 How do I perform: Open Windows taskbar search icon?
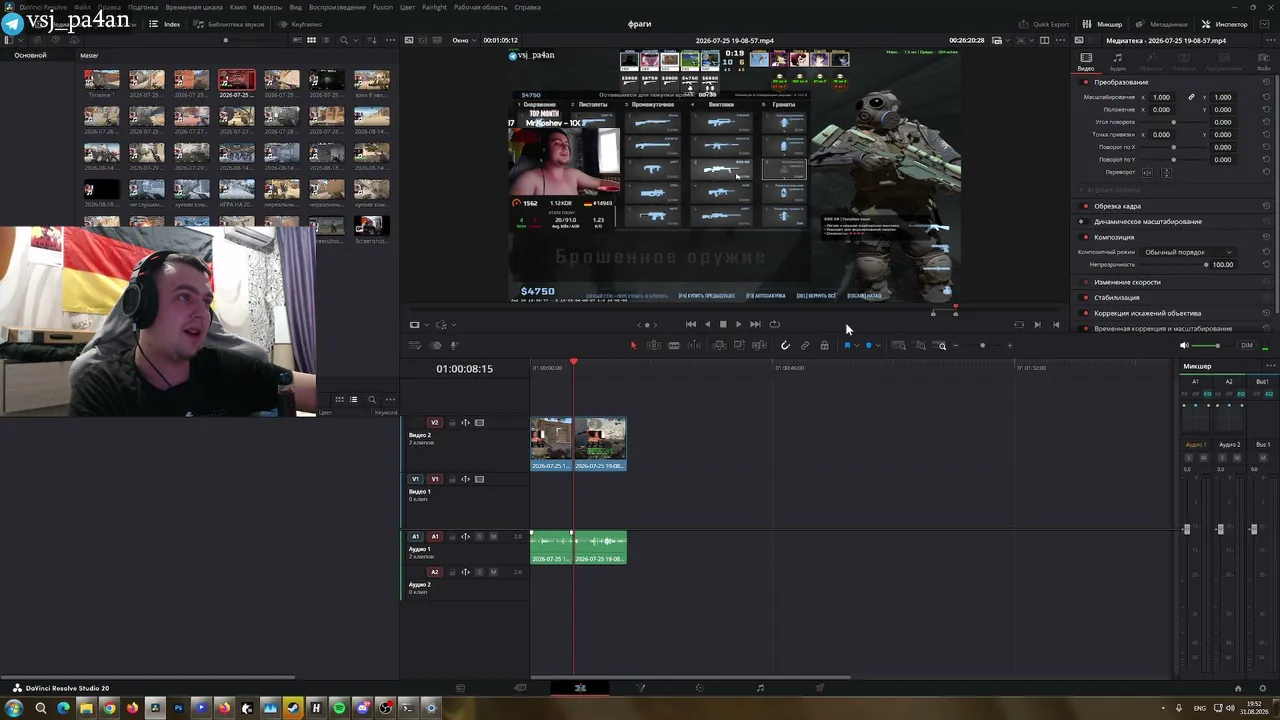(x=40, y=709)
